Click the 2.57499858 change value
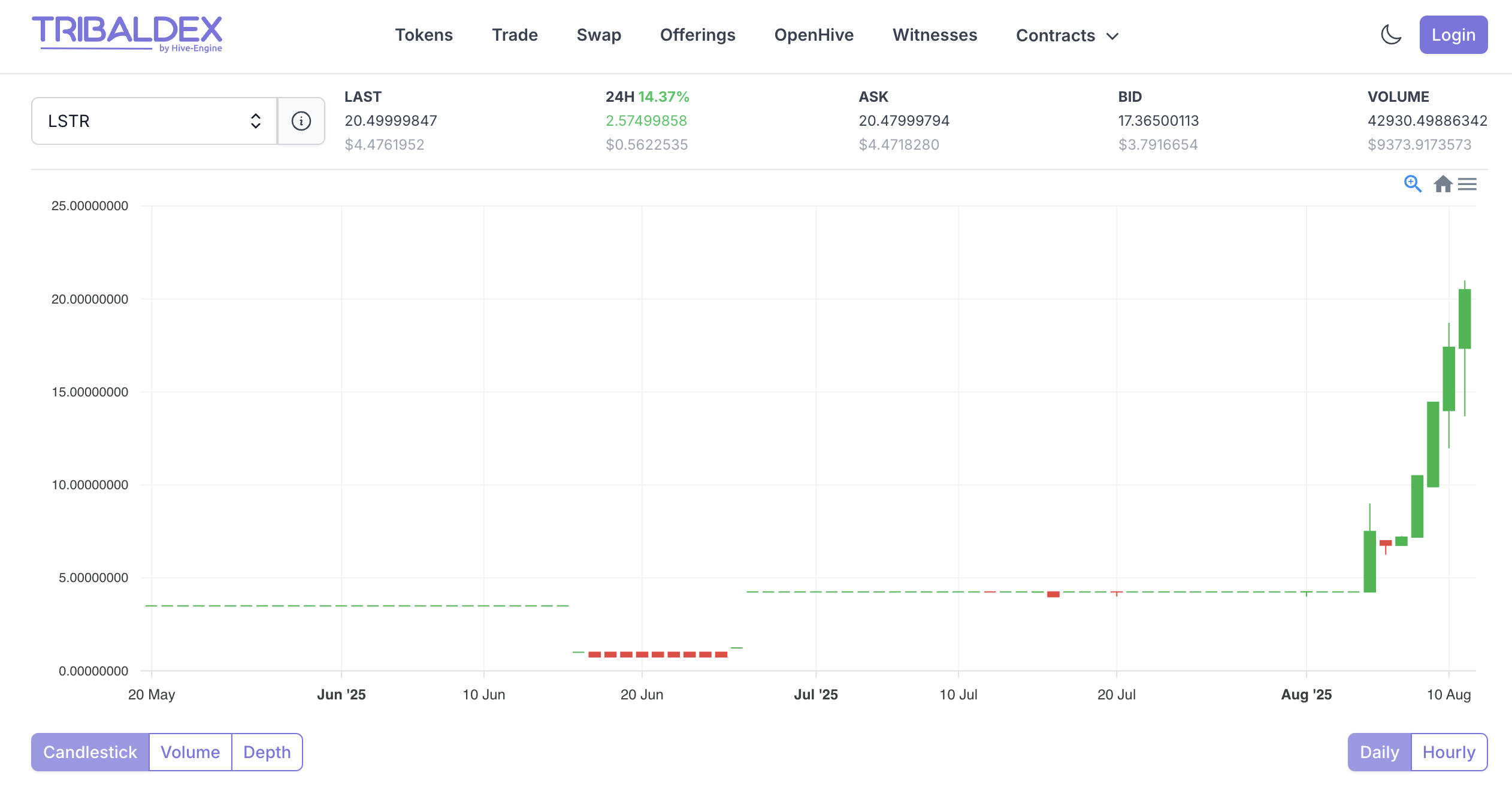 pyautogui.click(x=646, y=120)
